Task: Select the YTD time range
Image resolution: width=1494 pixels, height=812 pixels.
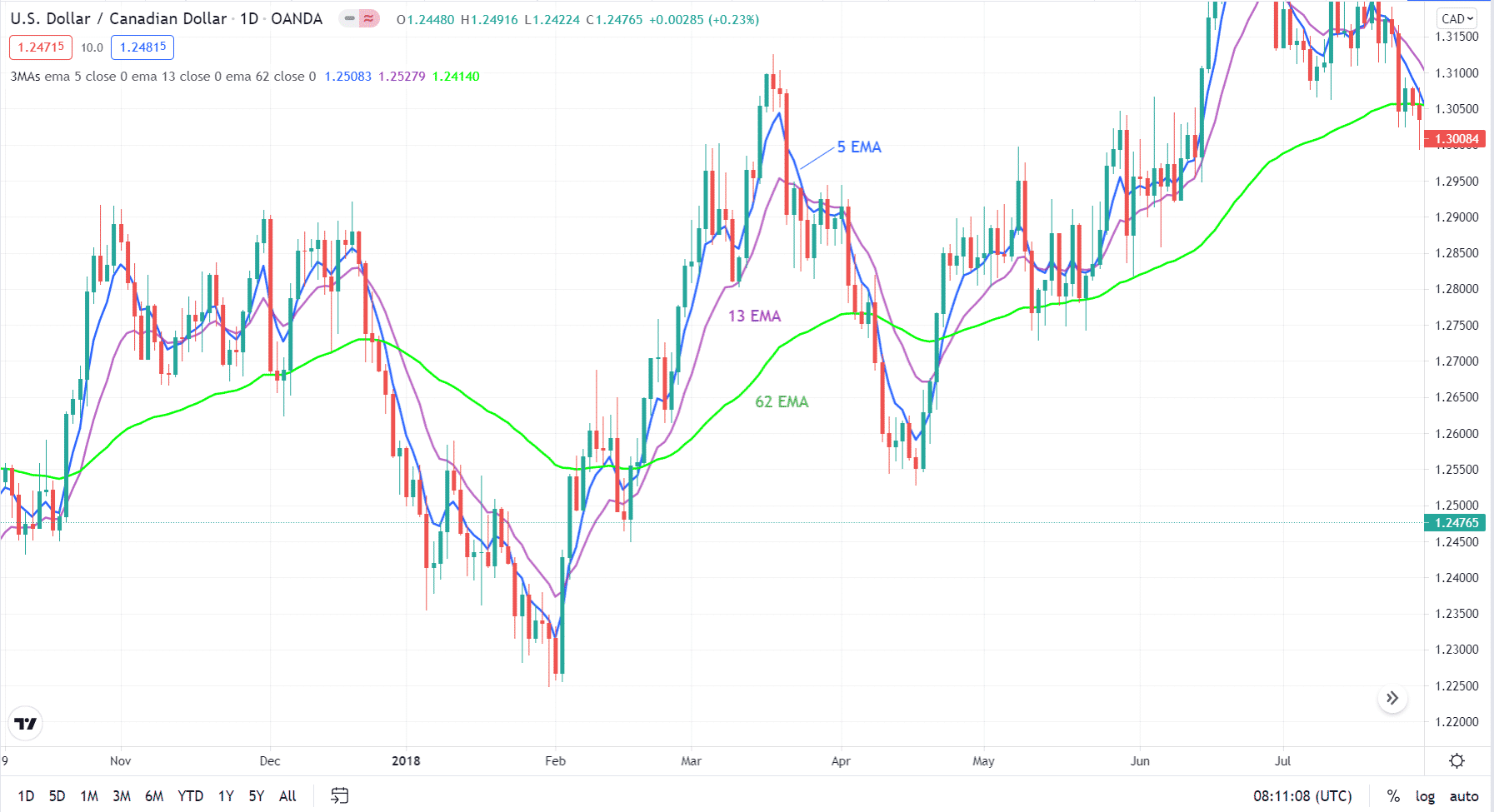Action: [191, 795]
